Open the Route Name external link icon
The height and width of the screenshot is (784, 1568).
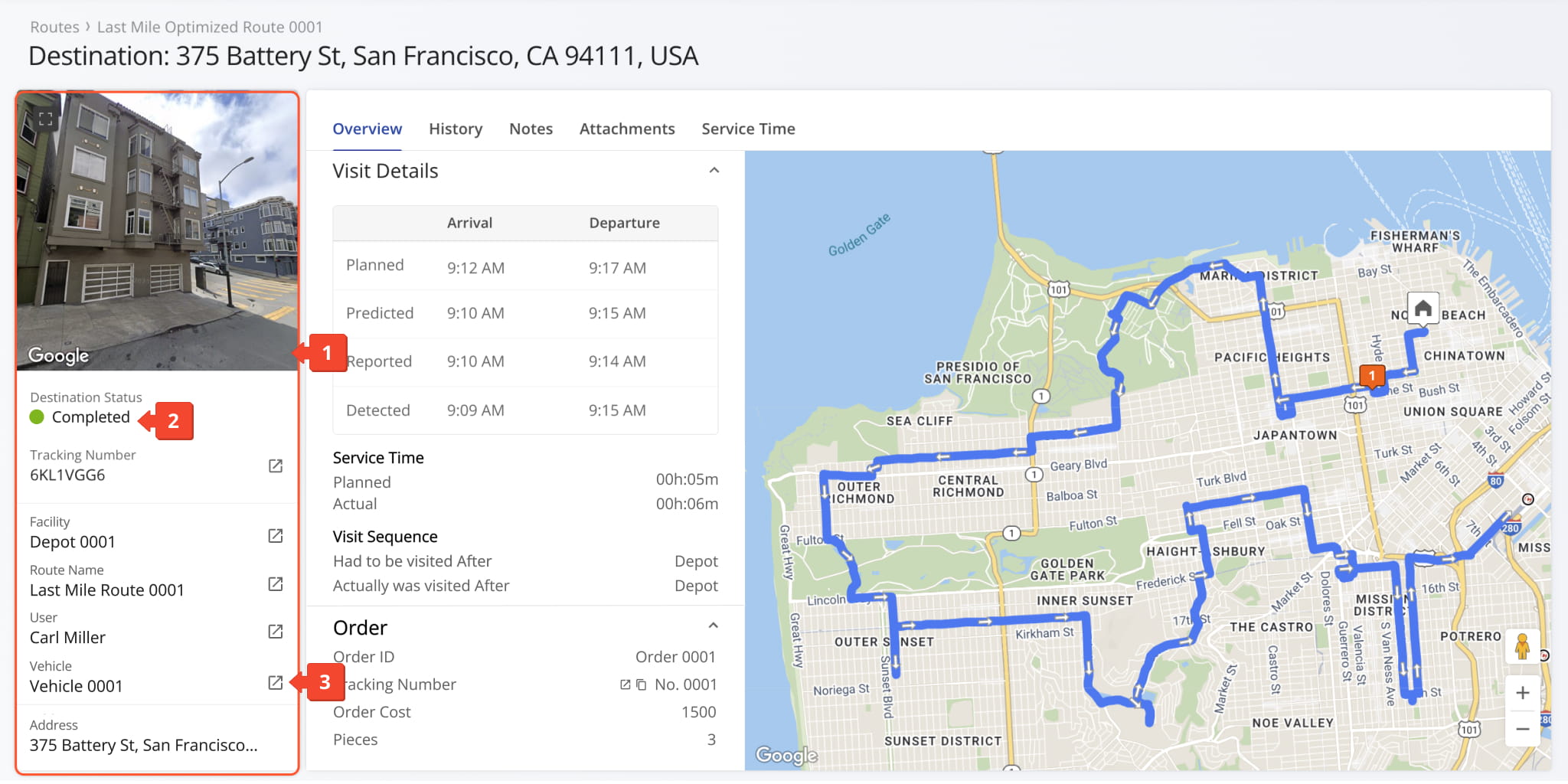coord(276,584)
